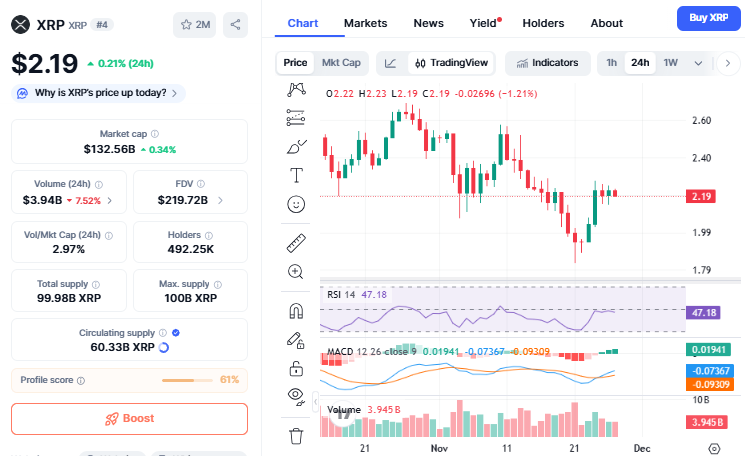Select the text annotation tool
The image size is (745, 456).
[x=296, y=175]
